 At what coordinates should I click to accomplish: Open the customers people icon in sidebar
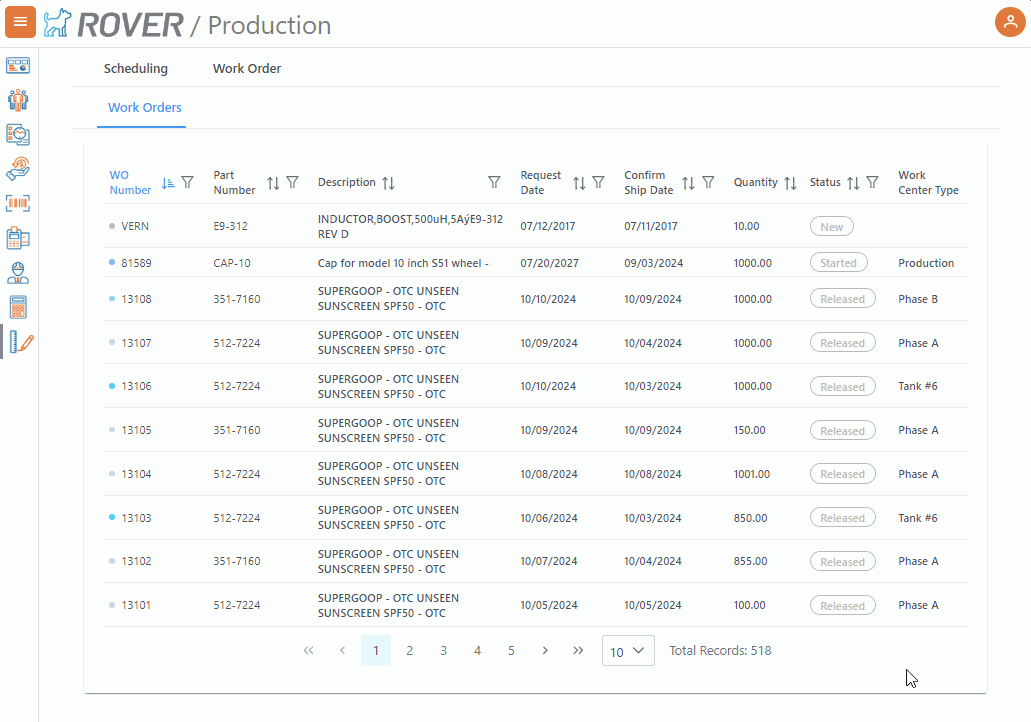coord(18,100)
